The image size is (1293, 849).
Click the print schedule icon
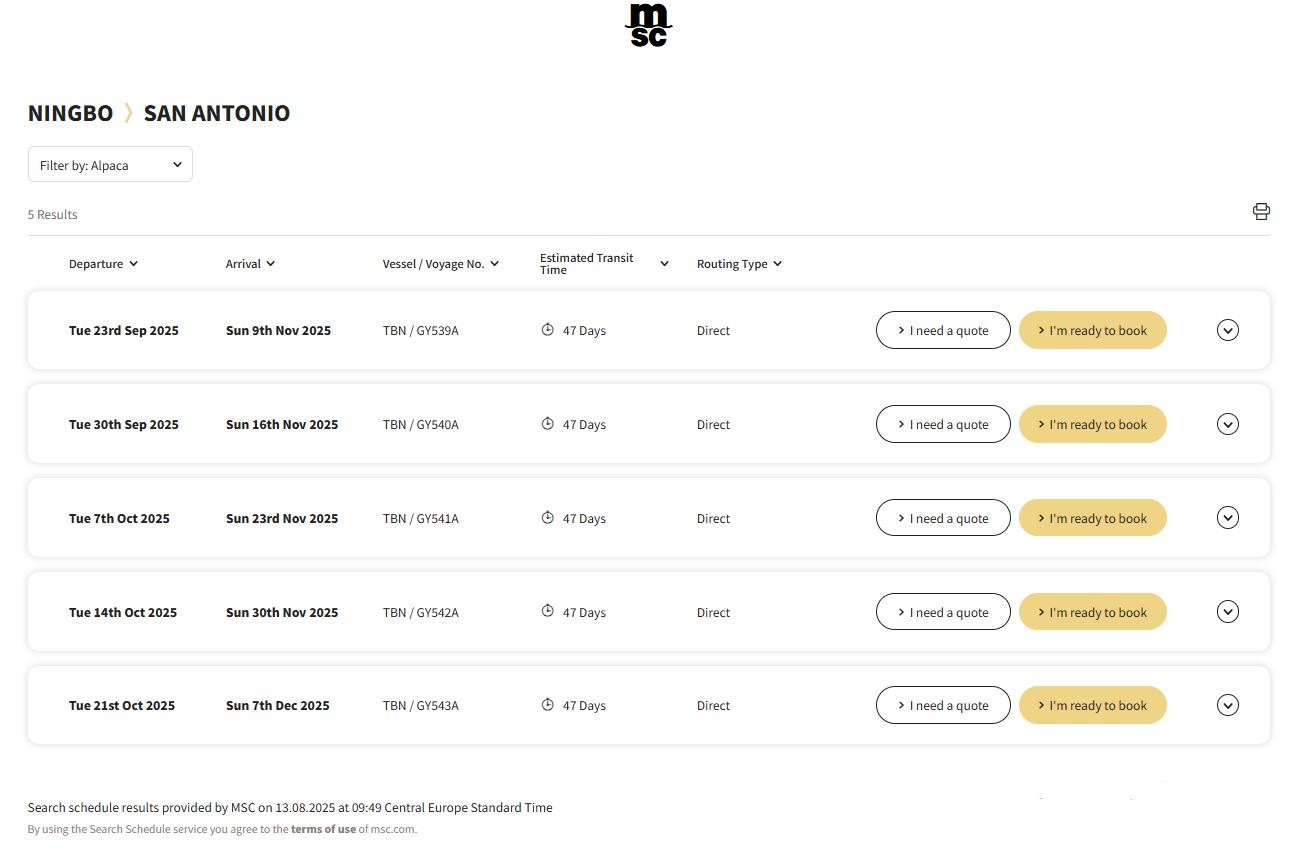click(x=1261, y=211)
